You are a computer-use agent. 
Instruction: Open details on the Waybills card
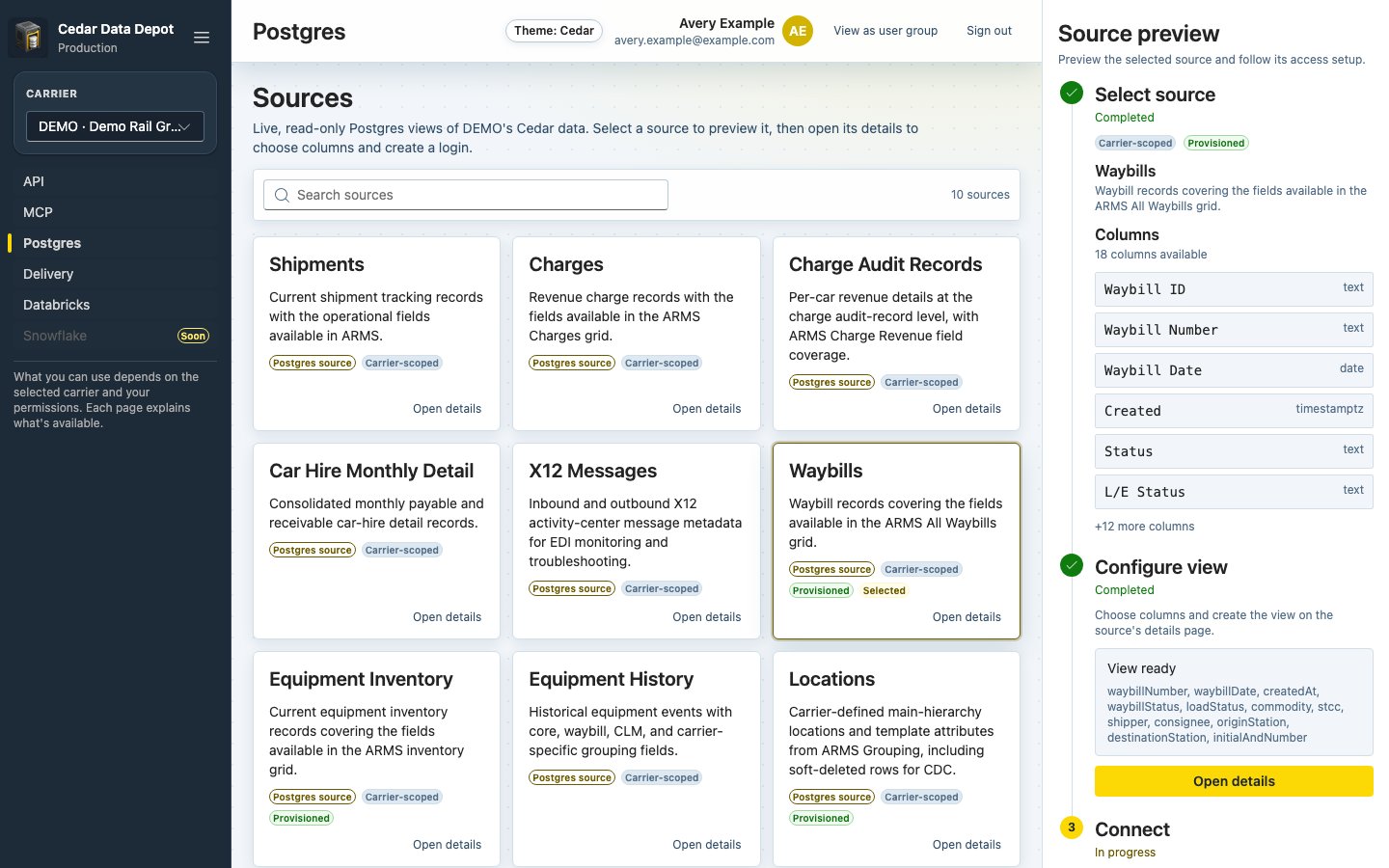coord(967,617)
